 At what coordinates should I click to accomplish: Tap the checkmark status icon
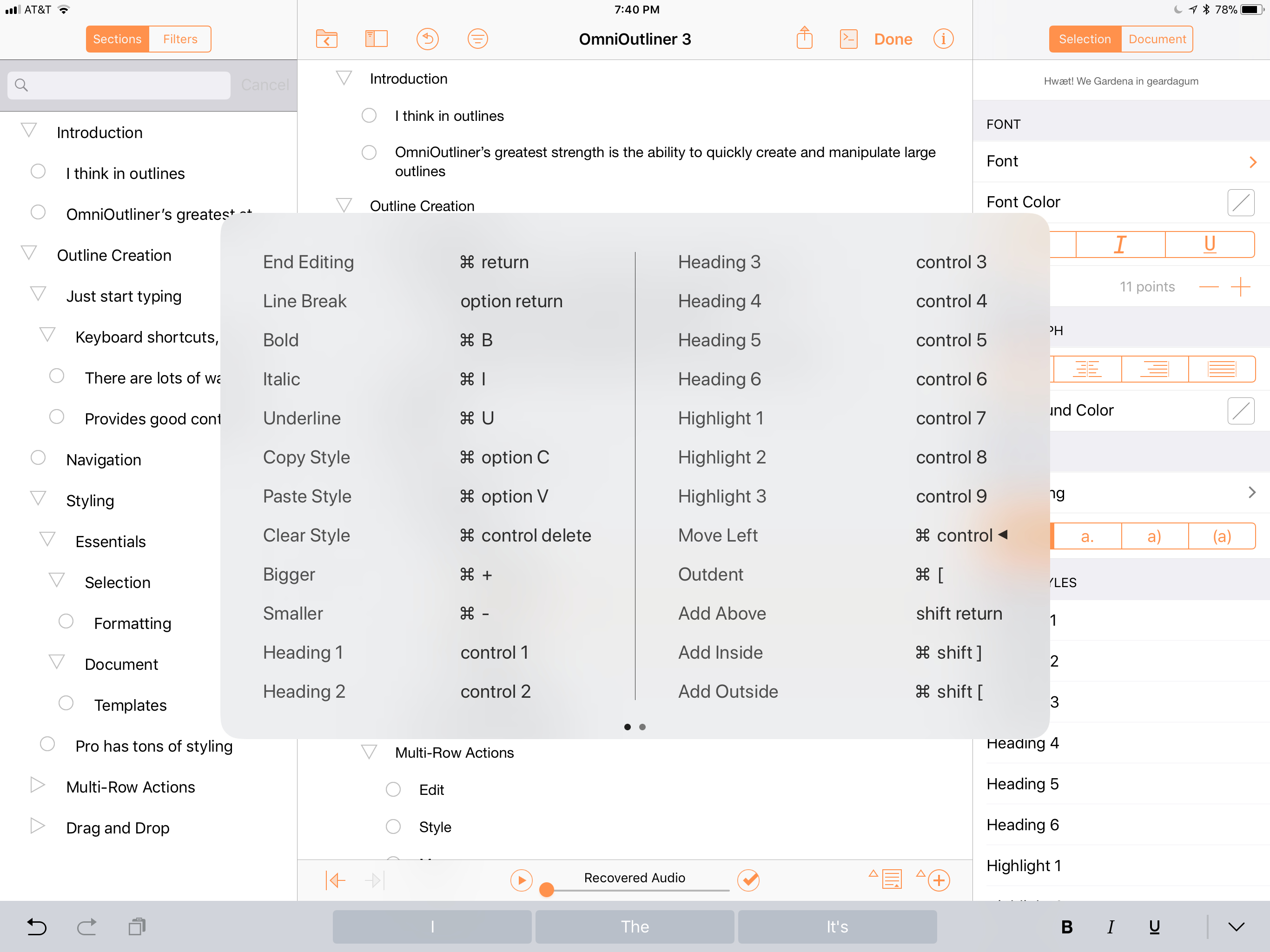point(748,879)
